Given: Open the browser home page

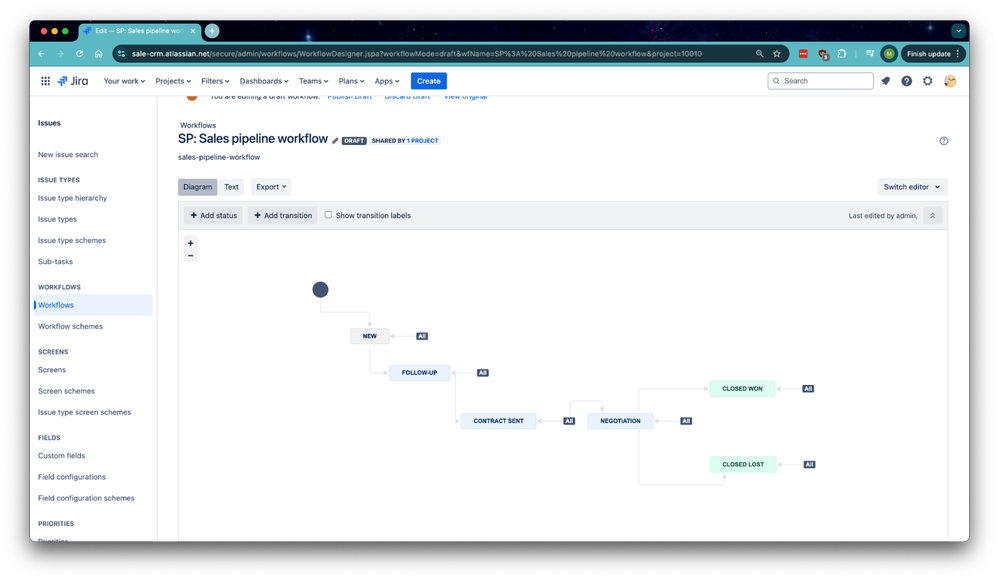Looking at the screenshot, I should pyautogui.click(x=99, y=54).
